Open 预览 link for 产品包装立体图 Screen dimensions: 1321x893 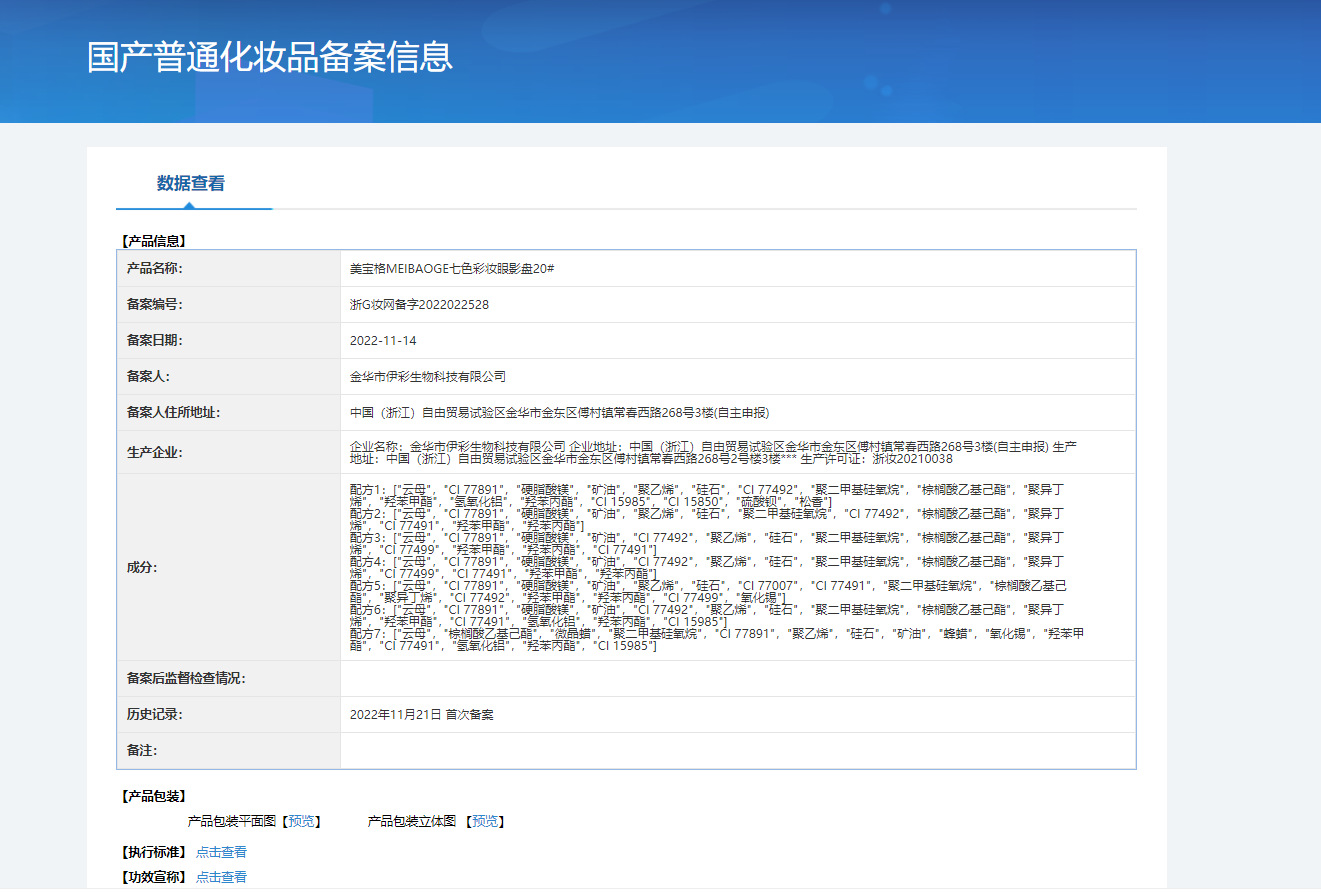coord(487,821)
